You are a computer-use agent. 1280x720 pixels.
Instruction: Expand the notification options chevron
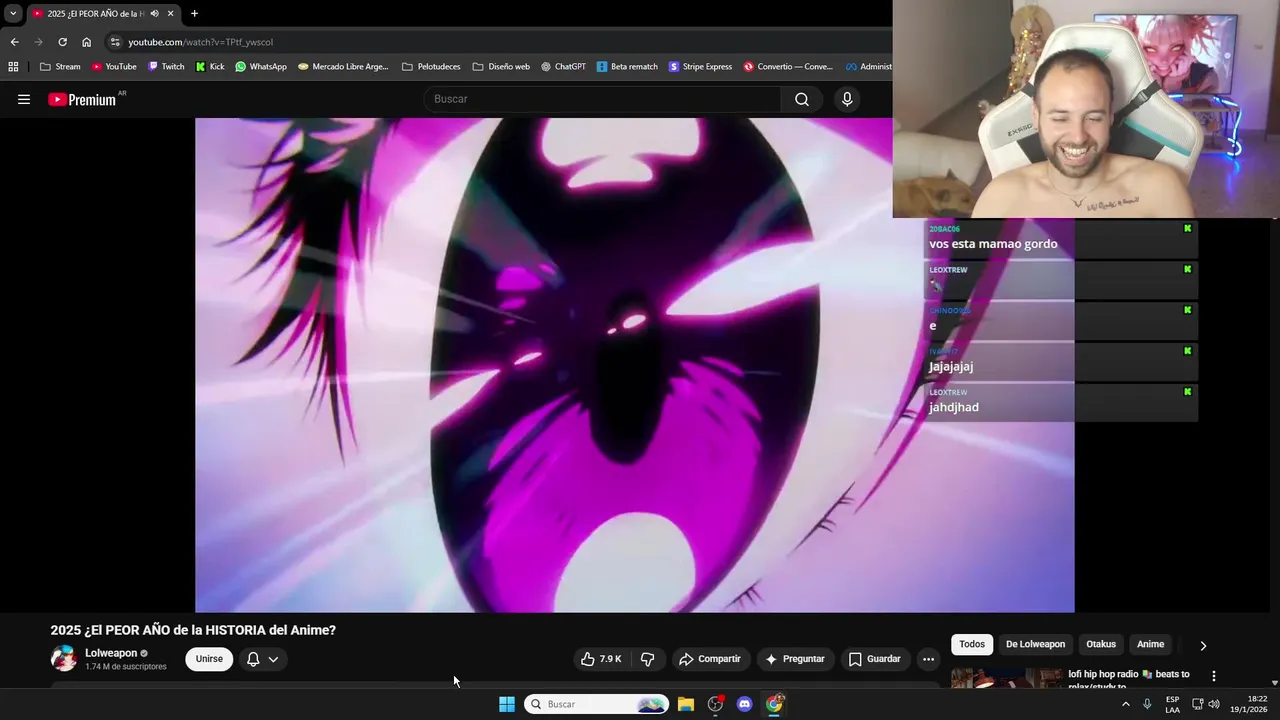click(273, 659)
